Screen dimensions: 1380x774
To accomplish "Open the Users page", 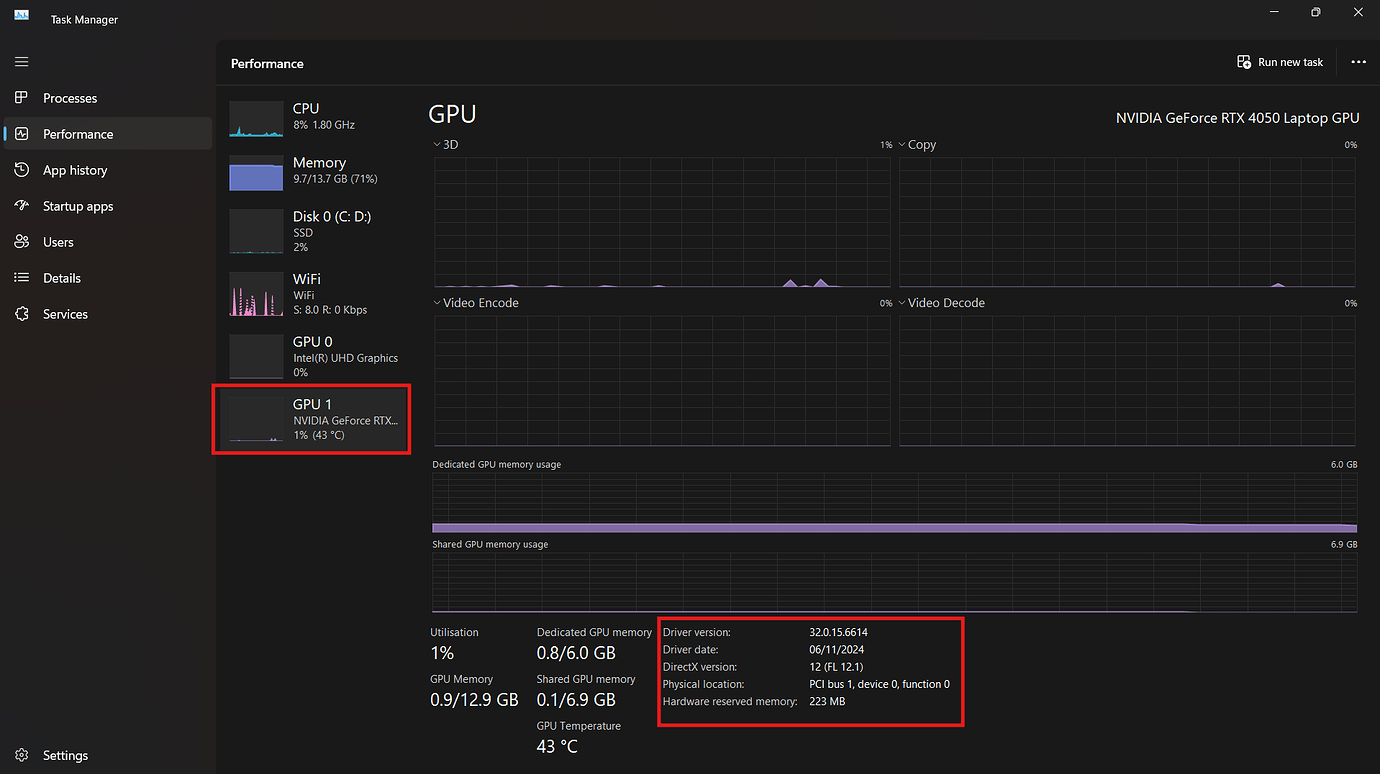I will [63, 241].
